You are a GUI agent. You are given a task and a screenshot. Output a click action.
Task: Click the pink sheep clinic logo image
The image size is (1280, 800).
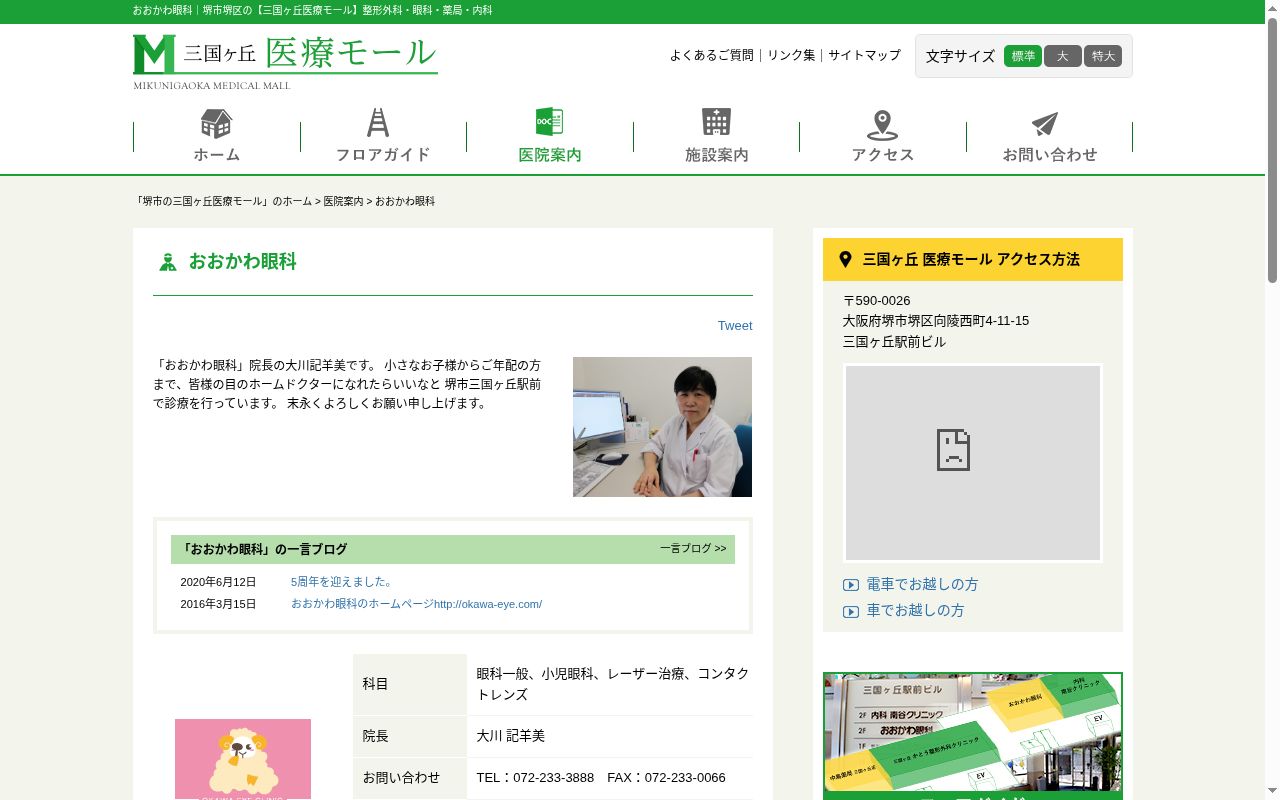pos(243,759)
